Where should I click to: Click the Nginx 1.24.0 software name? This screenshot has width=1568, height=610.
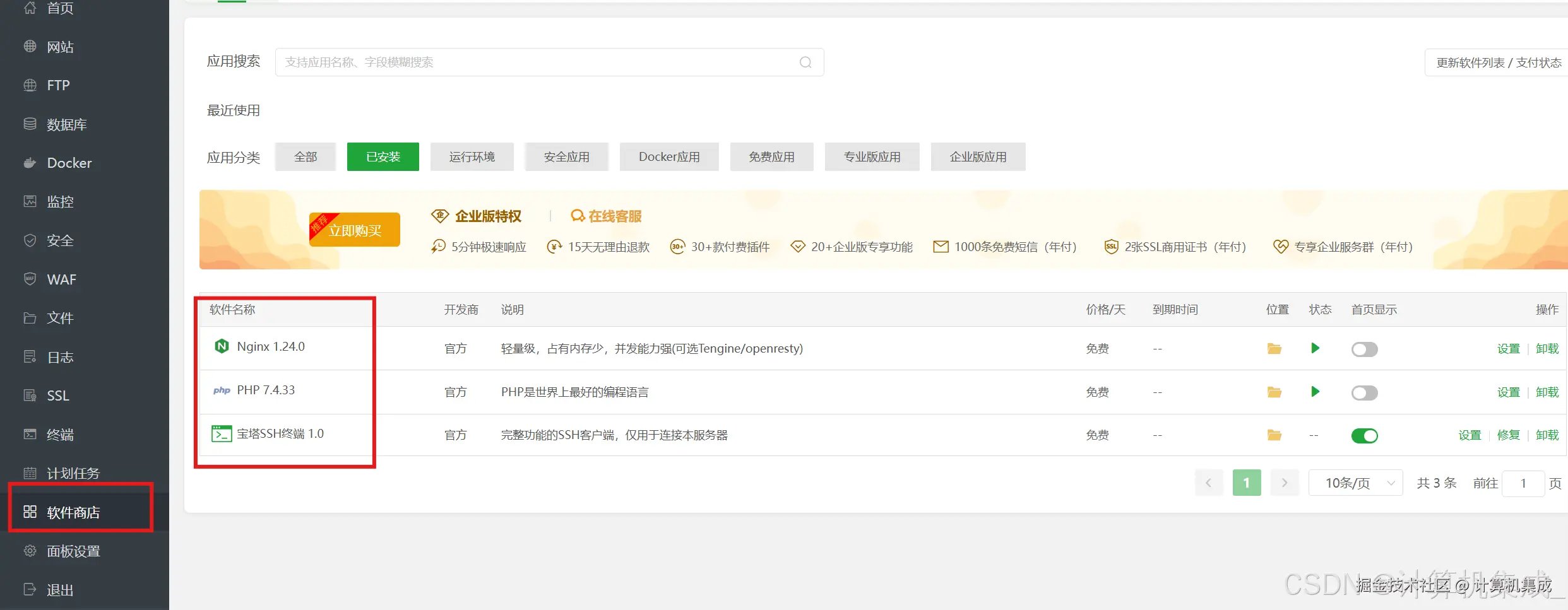[271, 347]
